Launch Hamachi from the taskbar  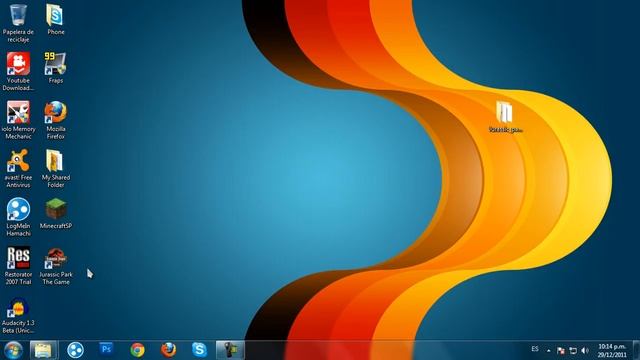(x=75, y=350)
